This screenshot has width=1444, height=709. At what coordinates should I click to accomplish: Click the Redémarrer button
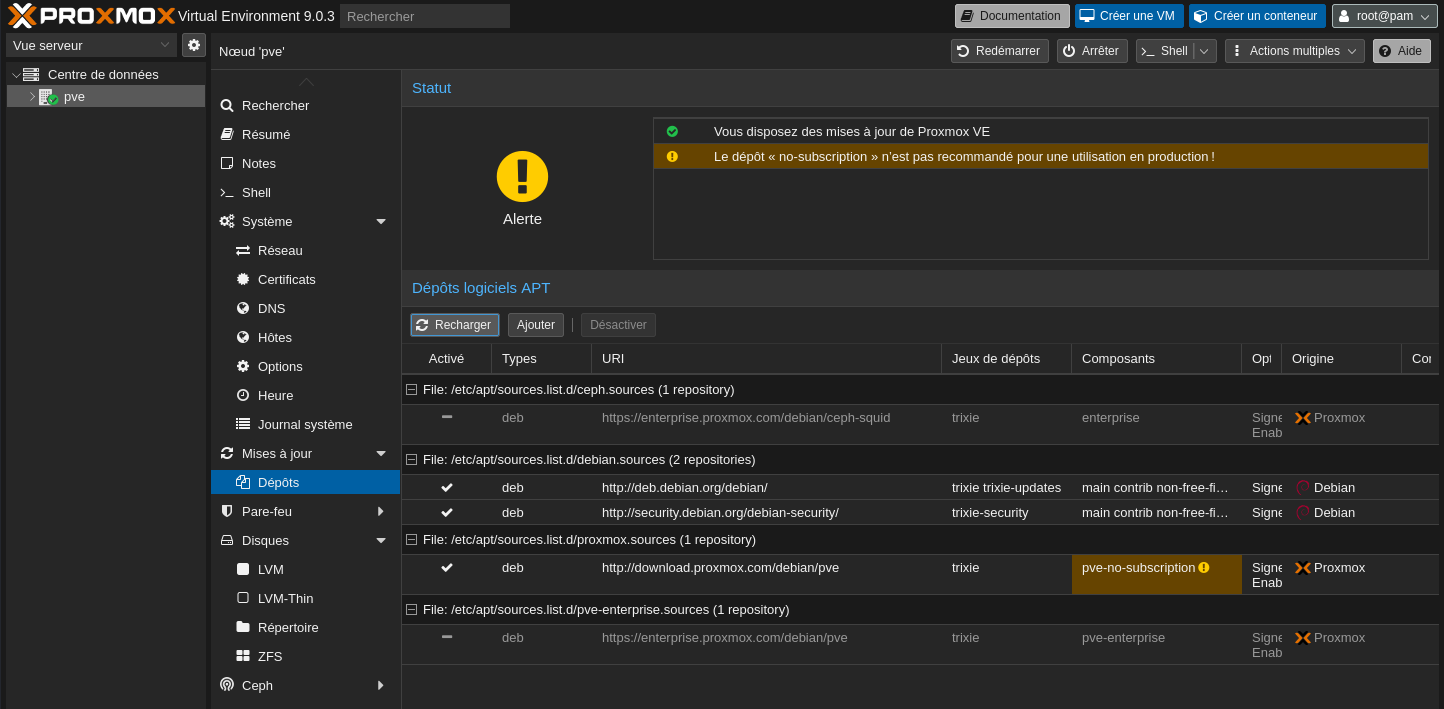[1000, 51]
